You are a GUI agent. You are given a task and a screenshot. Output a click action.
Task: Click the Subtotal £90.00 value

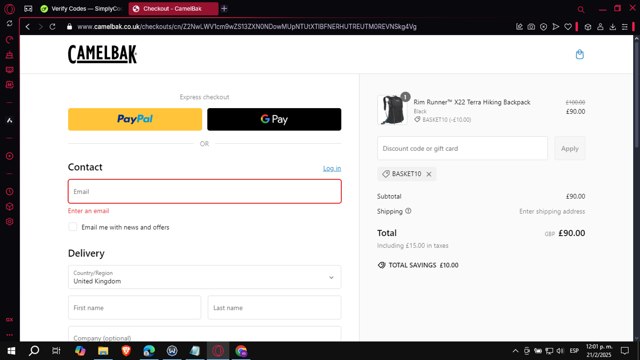click(575, 196)
